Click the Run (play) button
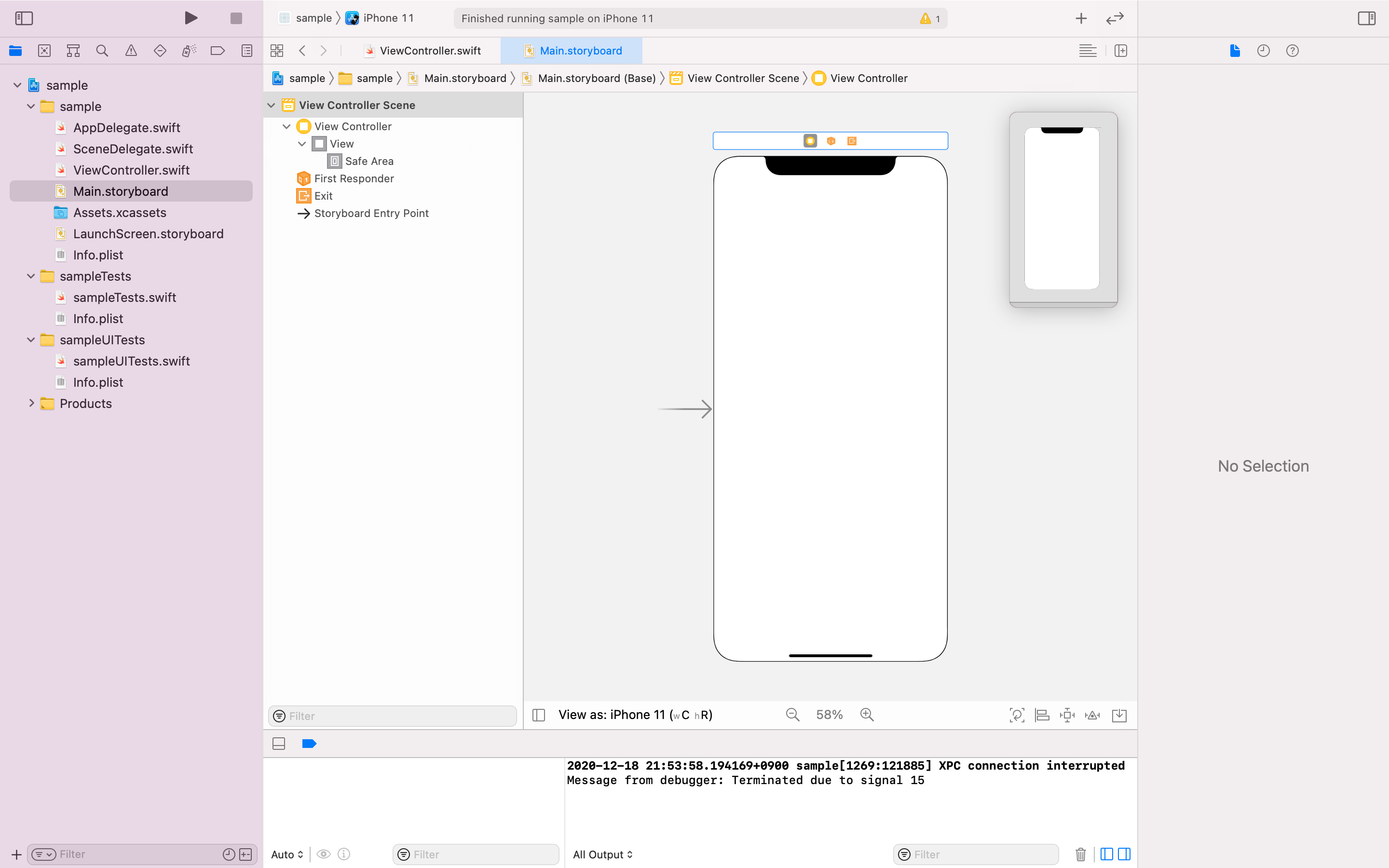 coord(191,18)
